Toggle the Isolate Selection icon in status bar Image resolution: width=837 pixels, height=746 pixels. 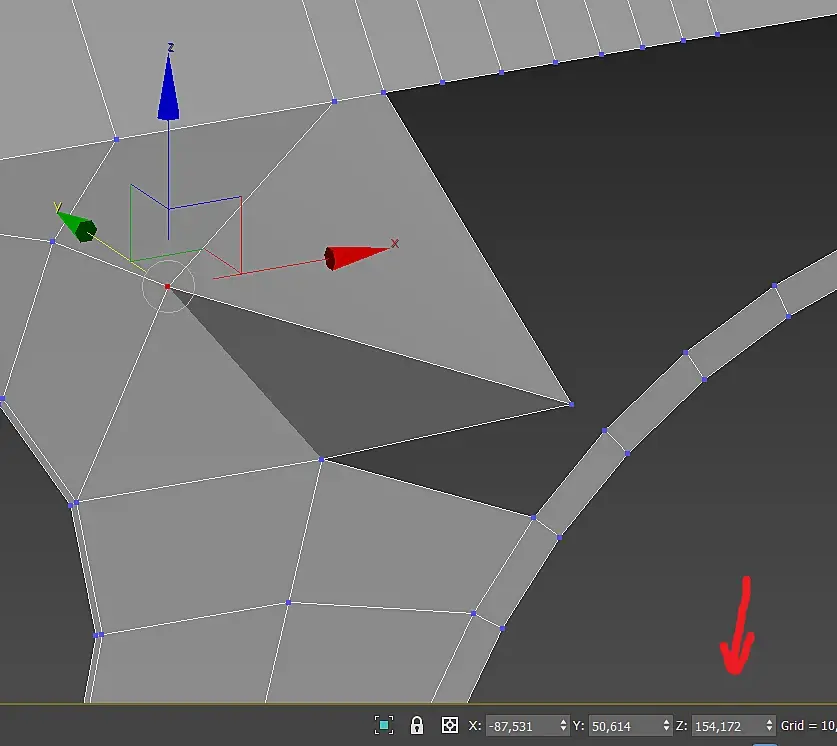384,725
